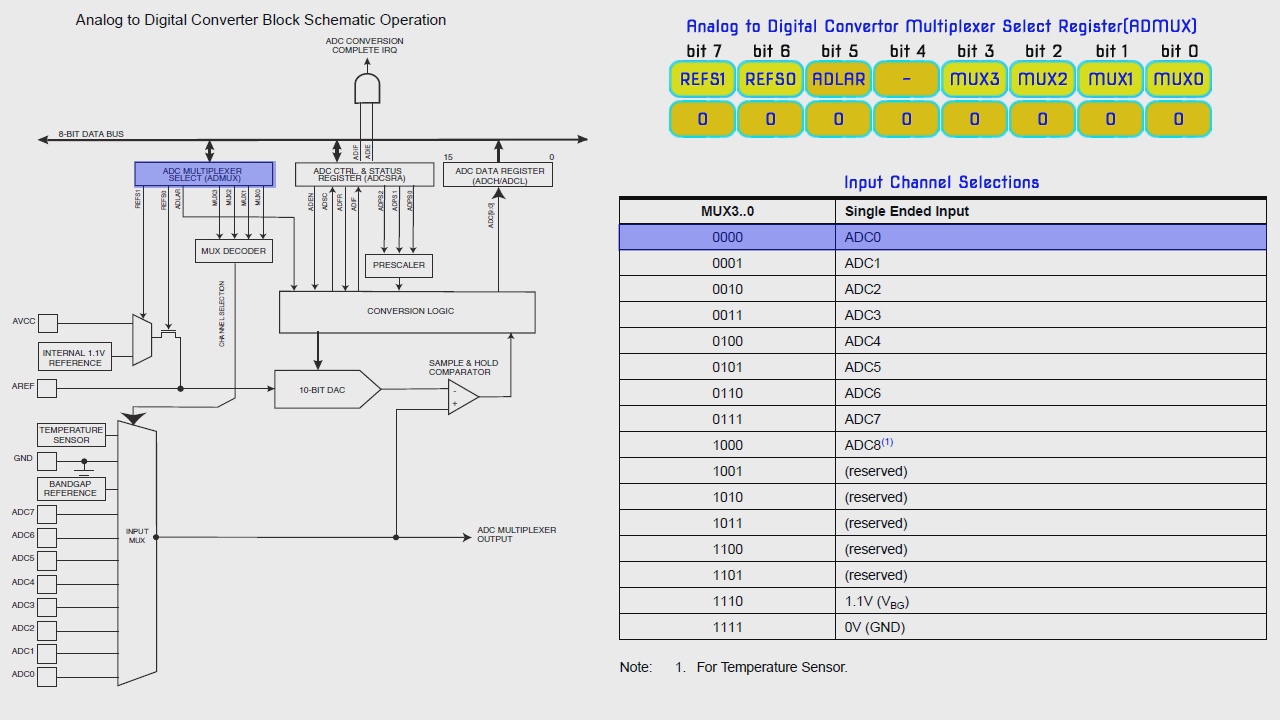Click the AND gate symbol under ADC Conversion Complete IRQ

[x=367, y=88]
